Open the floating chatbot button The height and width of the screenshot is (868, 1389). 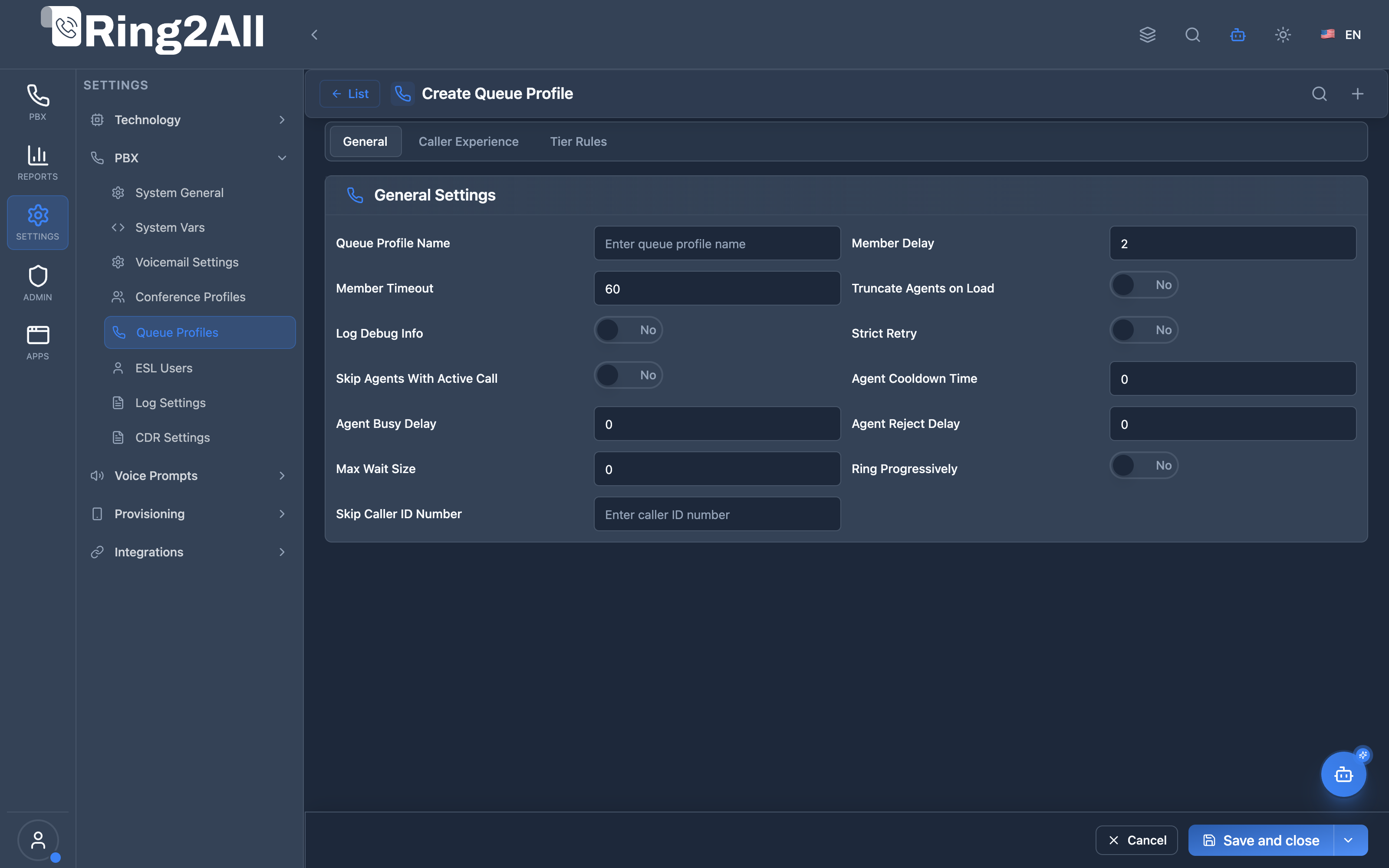pos(1344,774)
